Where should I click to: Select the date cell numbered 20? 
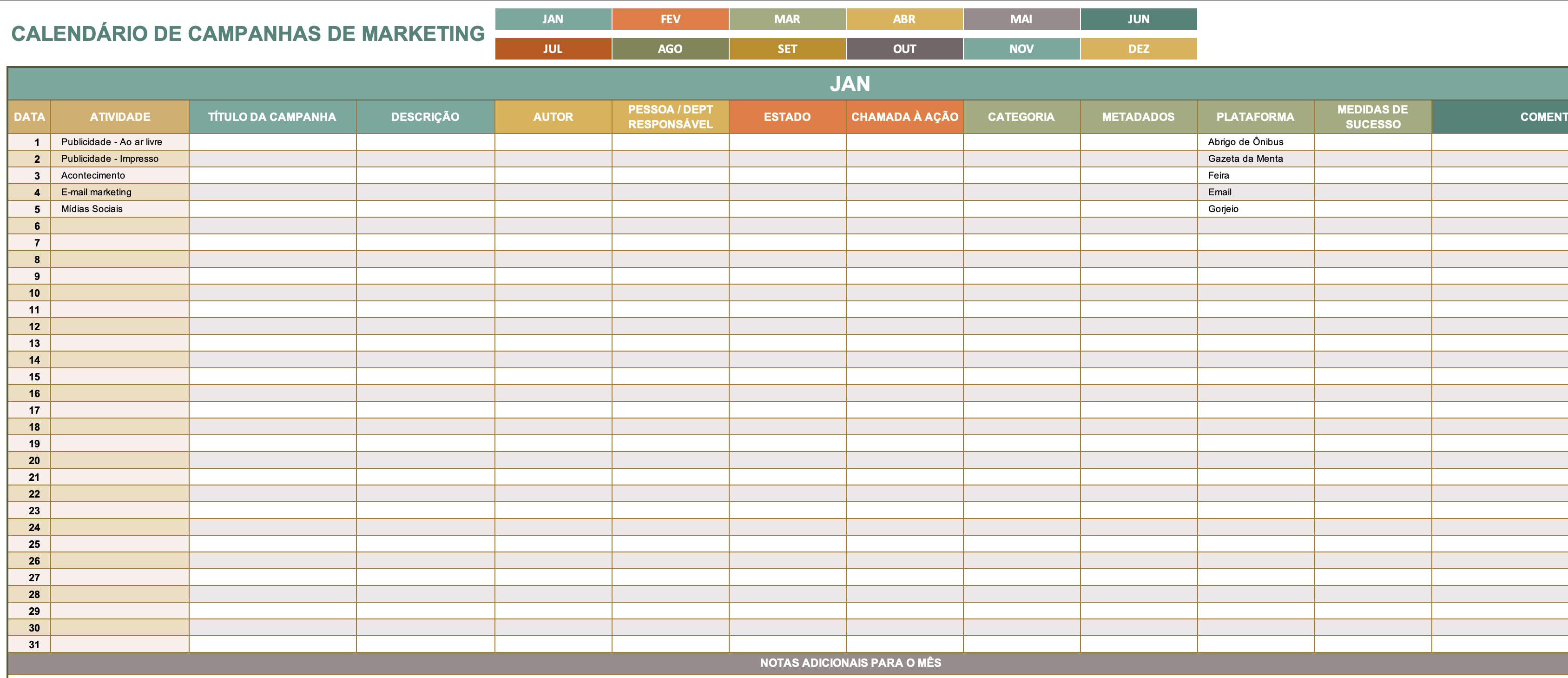pyautogui.click(x=29, y=460)
